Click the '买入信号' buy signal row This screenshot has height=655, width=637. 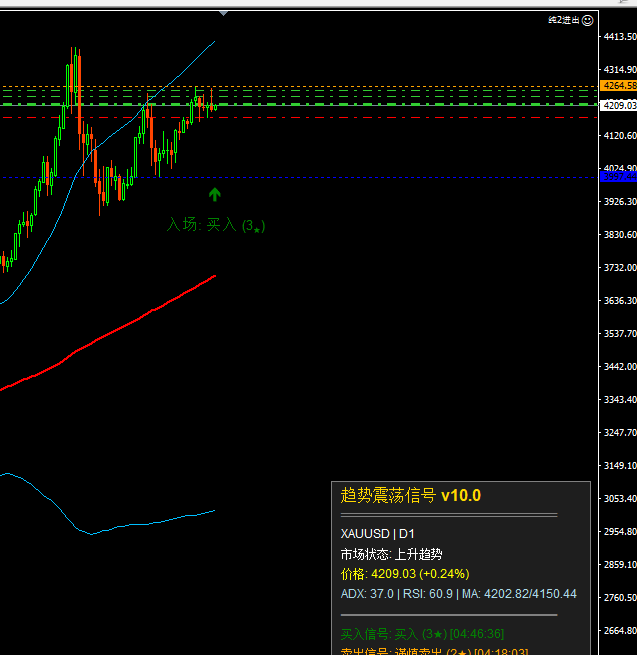pos(421,634)
